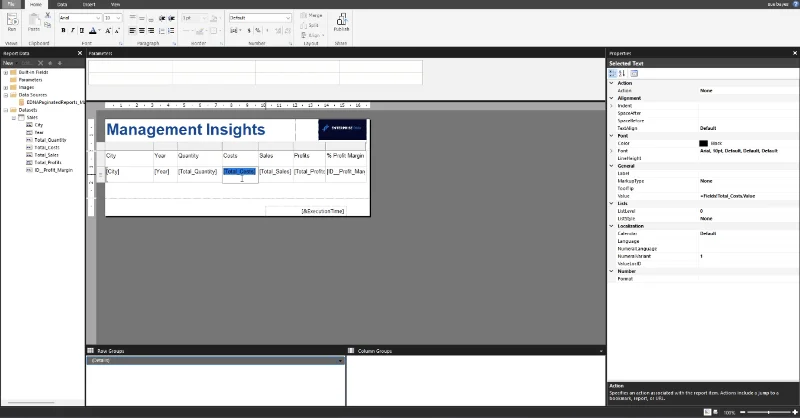The image size is (800, 418).
Task: Click the Copy icon in Clipboard group
Action: point(47,24)
